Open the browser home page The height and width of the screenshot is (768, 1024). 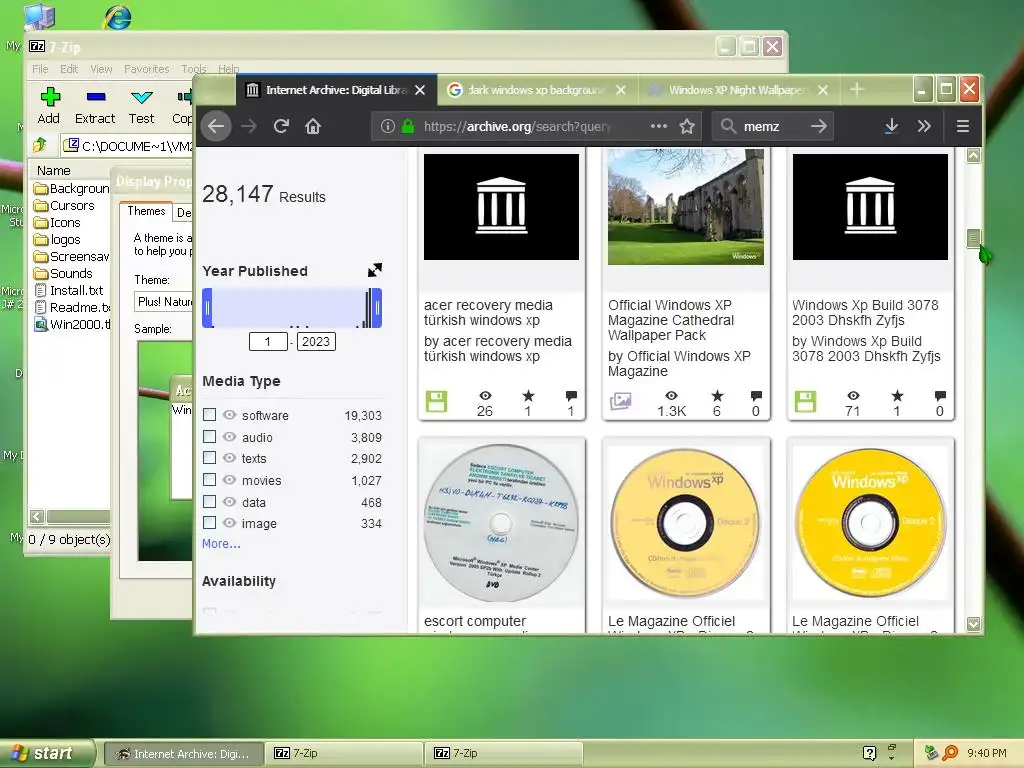point(313,126)
